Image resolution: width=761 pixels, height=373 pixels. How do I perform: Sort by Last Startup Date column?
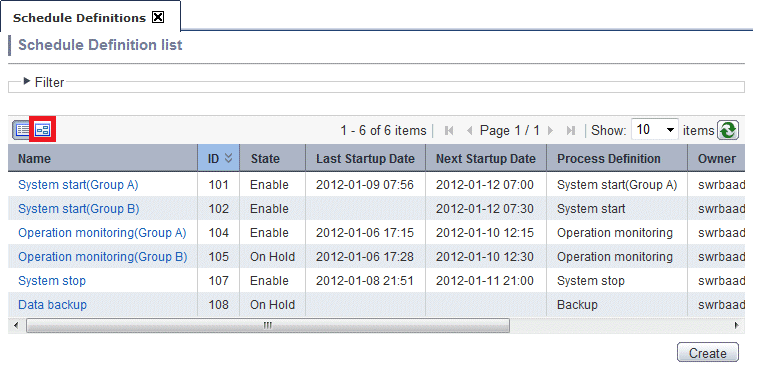(365, 158)
